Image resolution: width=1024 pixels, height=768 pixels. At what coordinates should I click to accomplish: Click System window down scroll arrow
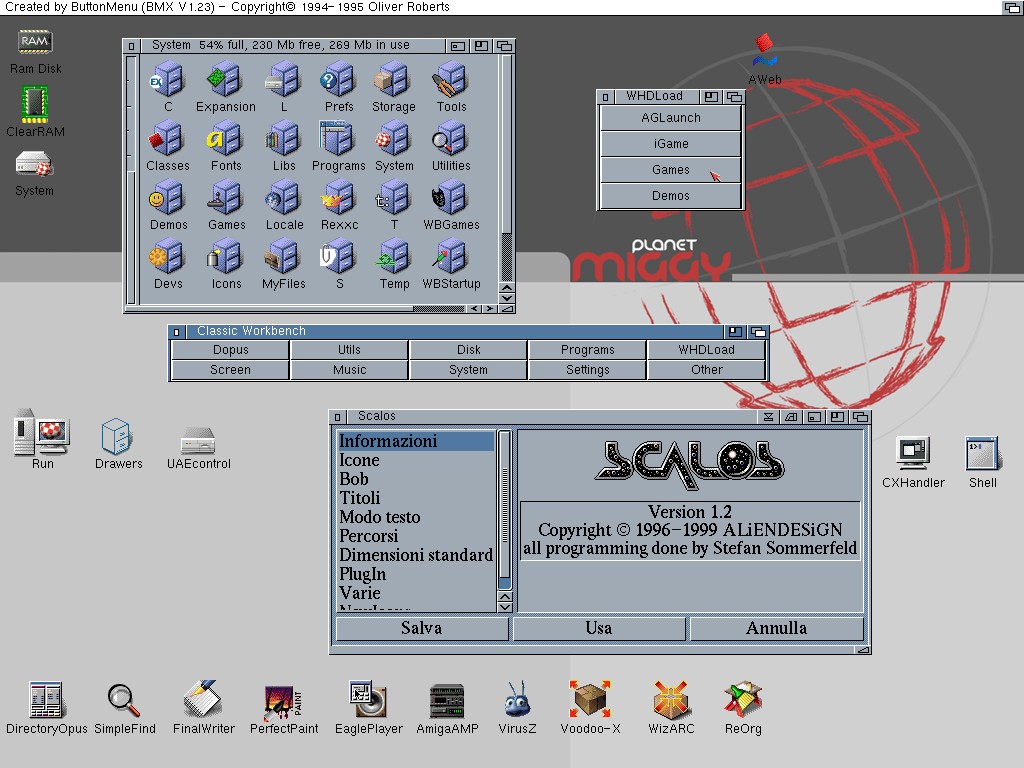coord(507,298)
